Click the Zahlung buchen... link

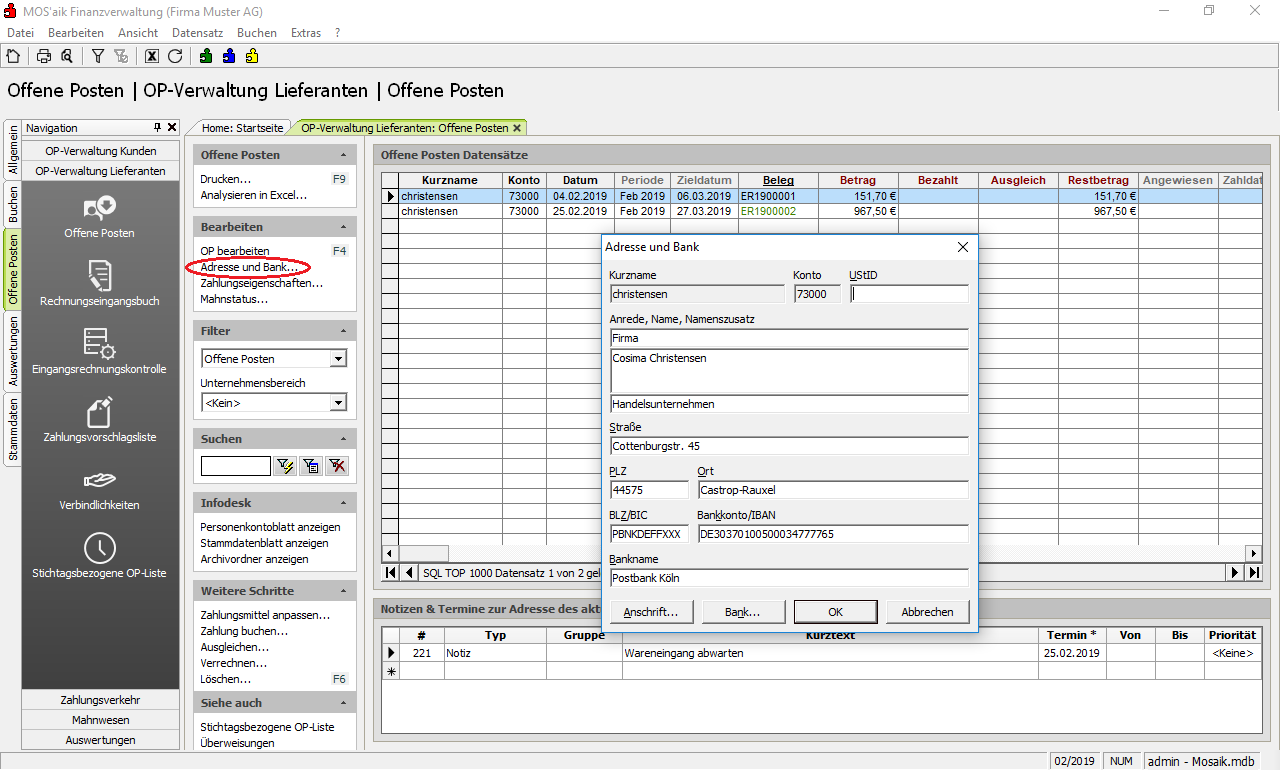click(x=244, y=631)
